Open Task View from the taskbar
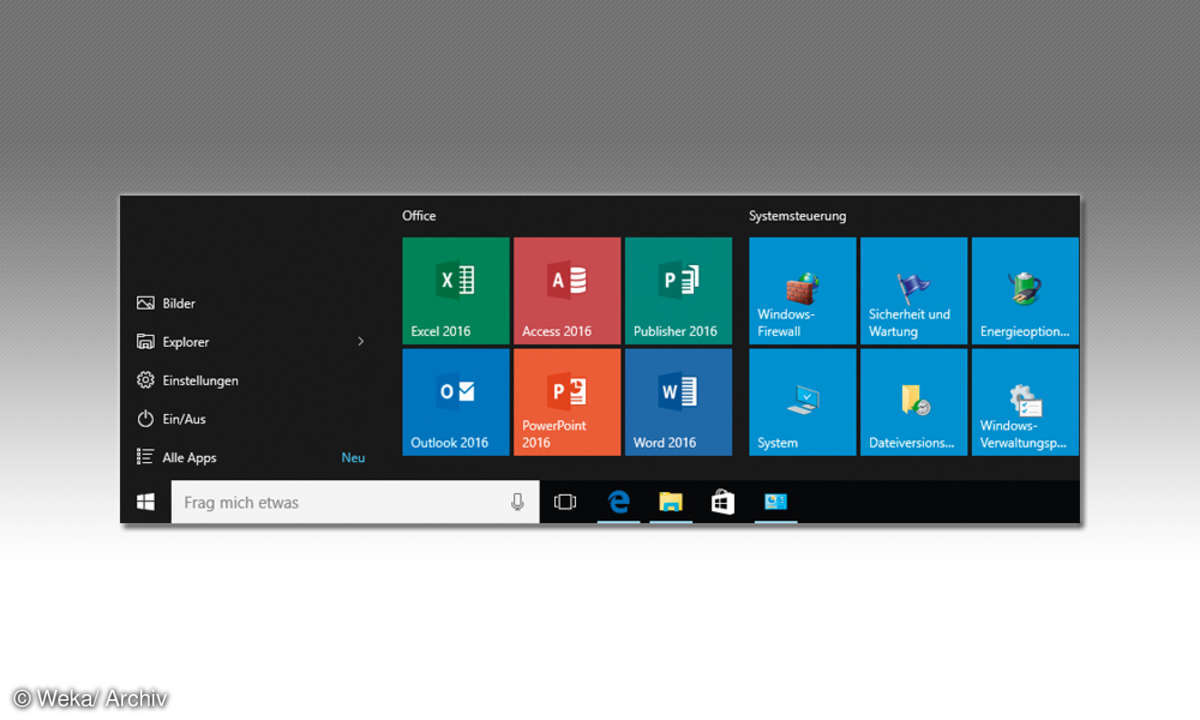 coord(565,502)
